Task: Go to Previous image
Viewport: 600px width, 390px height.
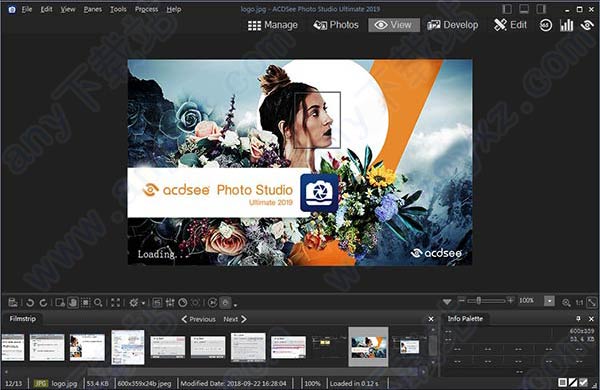Action: coord(198,319)
